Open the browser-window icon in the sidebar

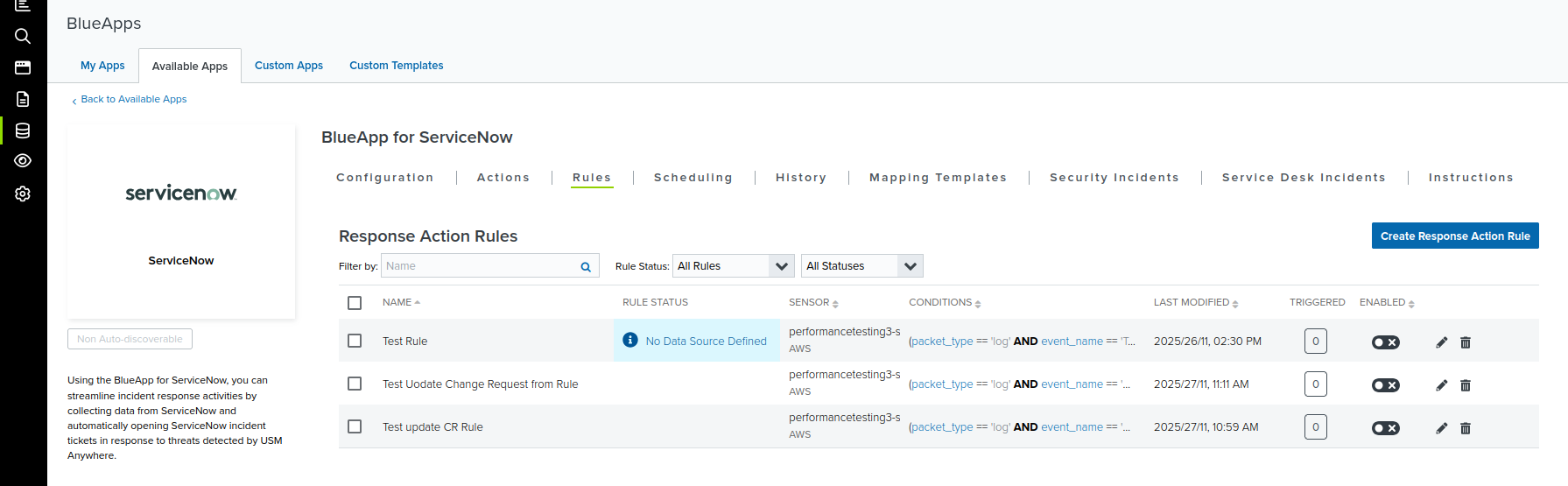tap(23, 67)
